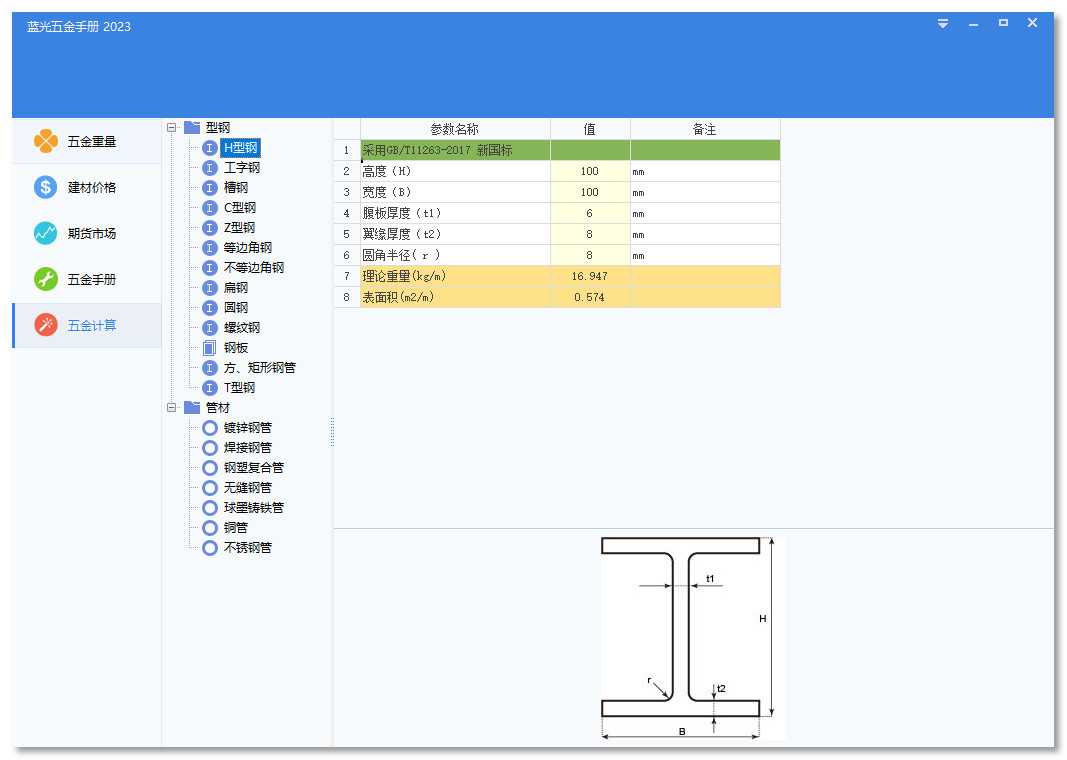Click the 无缝钢管 ring icon

click(210, 488)
